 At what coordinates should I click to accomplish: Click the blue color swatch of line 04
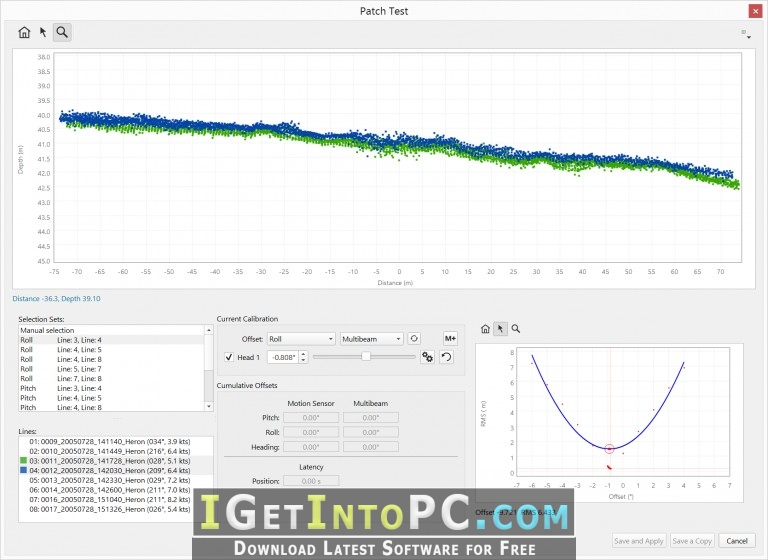click(23, 470)
